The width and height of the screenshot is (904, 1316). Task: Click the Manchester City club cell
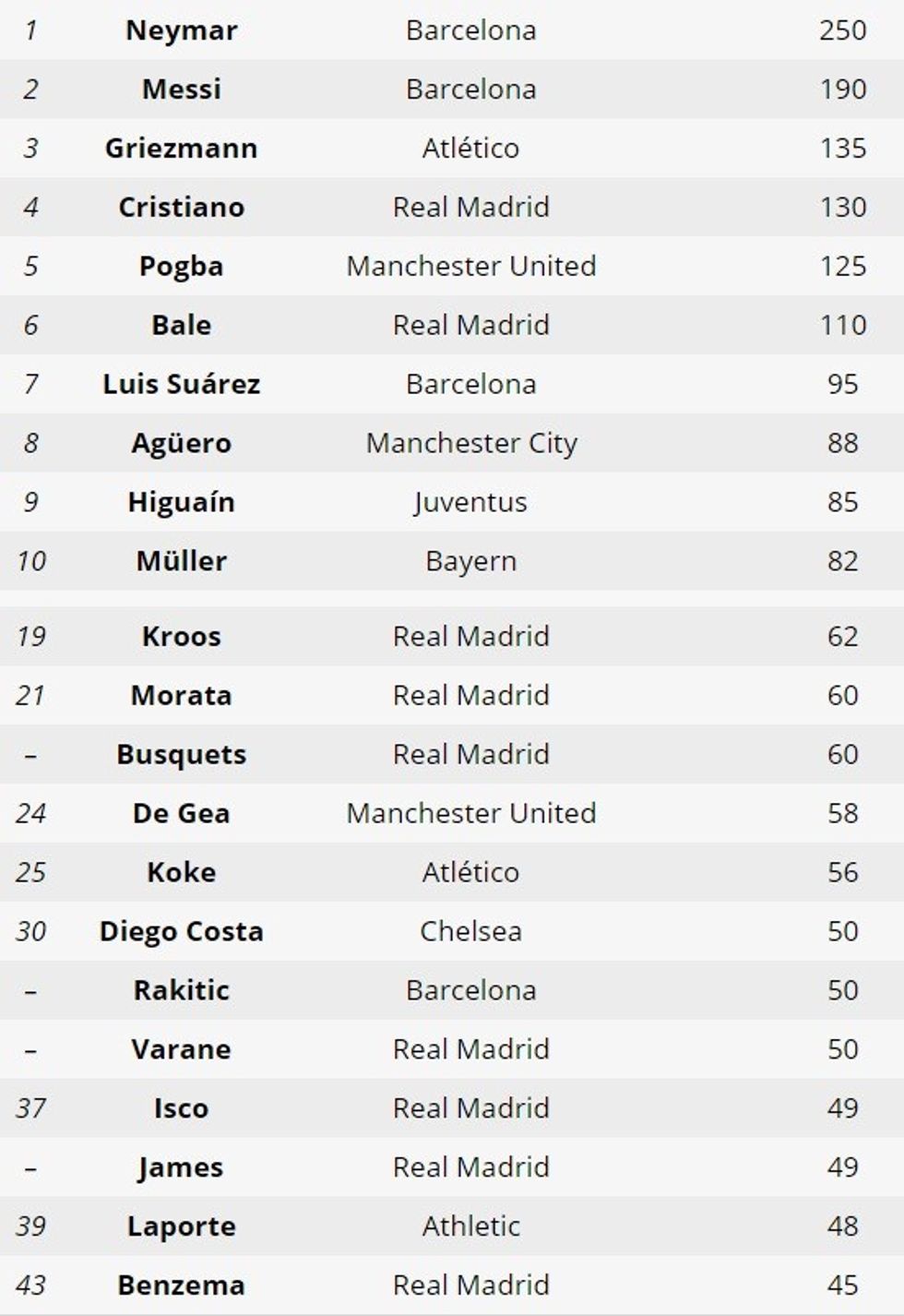pyautogui.click(x=470, y=444)
